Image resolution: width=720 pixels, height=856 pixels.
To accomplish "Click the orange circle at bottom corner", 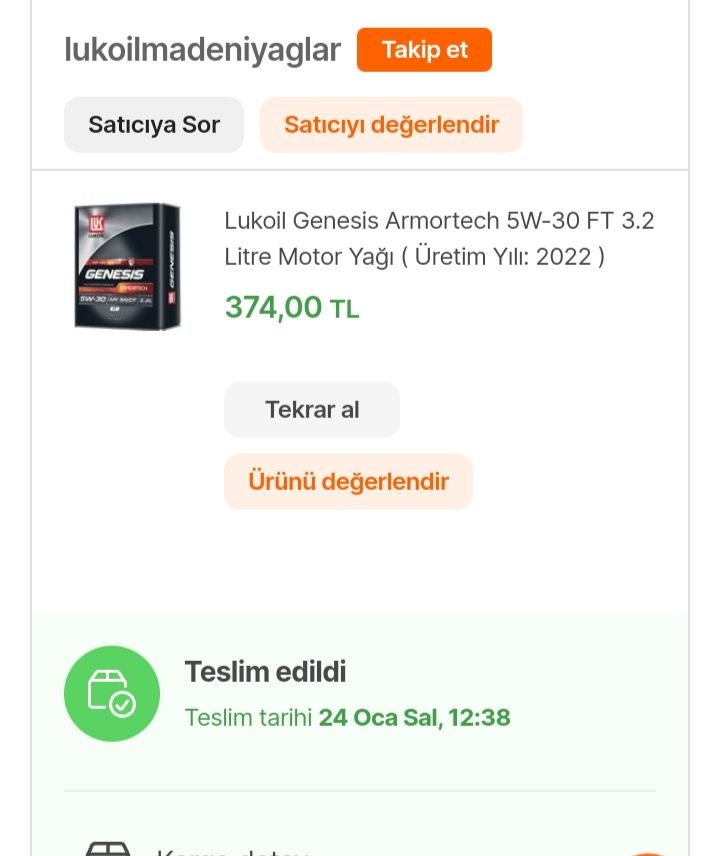I will [648, 853].
